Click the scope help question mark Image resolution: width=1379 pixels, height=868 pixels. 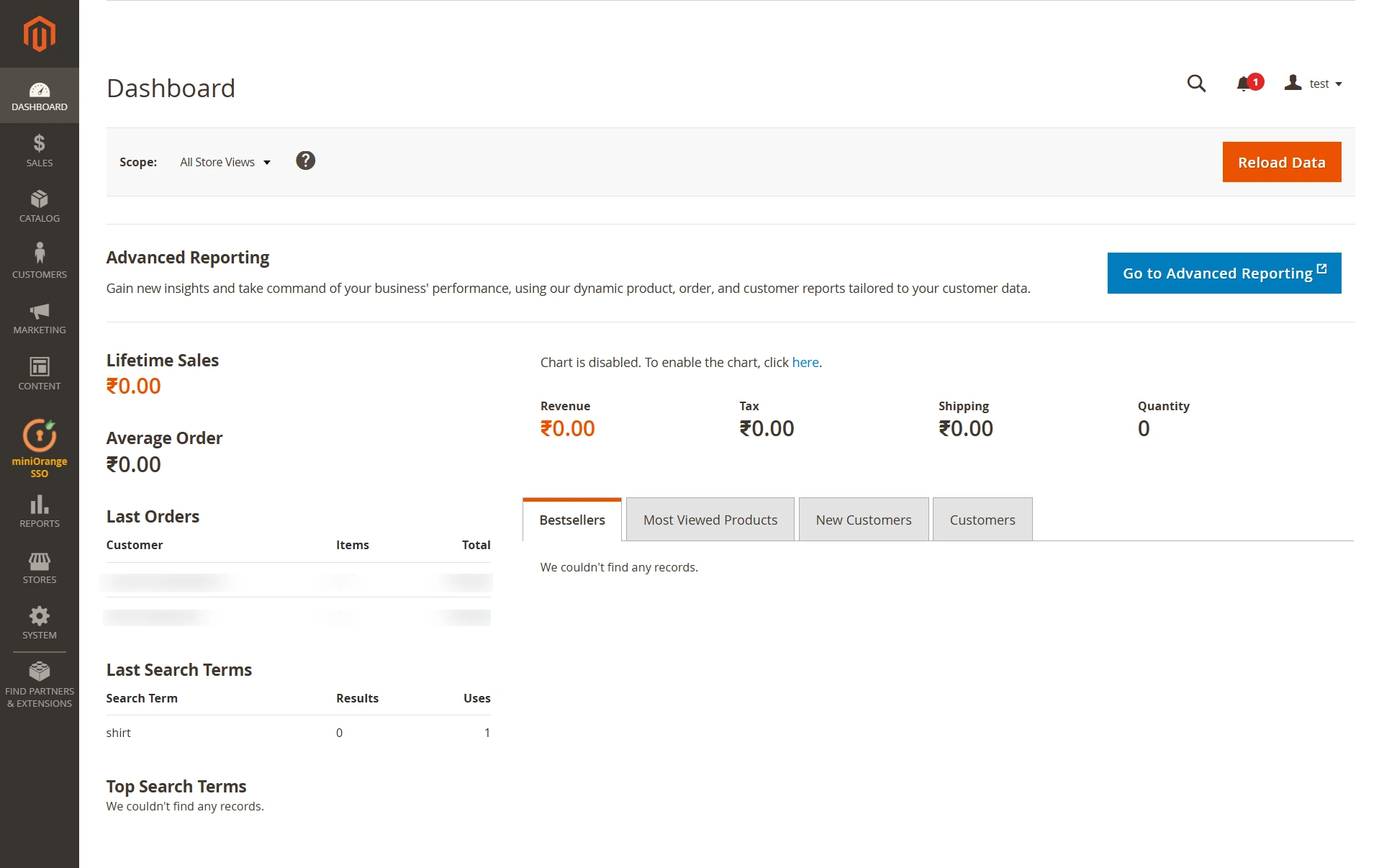point(305,161)
